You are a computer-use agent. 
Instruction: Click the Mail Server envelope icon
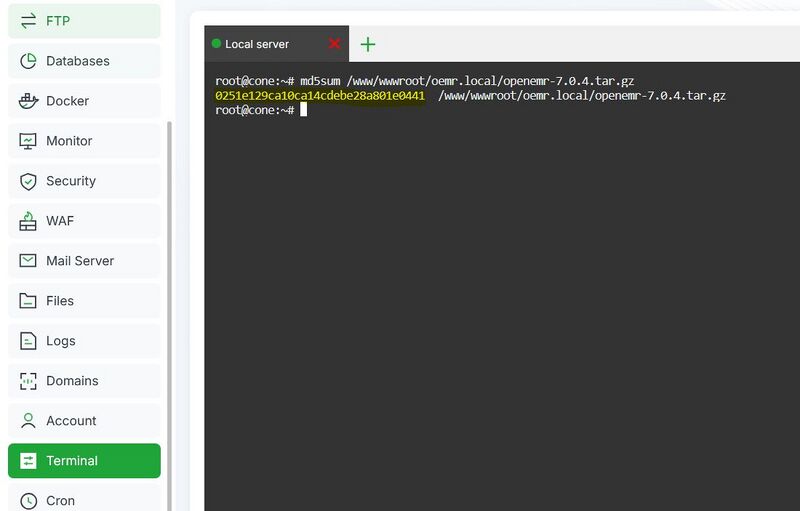tap(28, 261)
